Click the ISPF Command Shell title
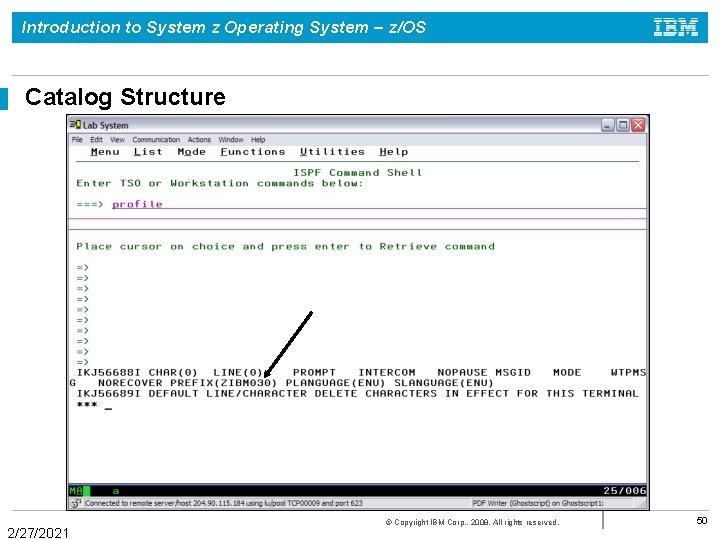720x540 pixels. (358, 173)
